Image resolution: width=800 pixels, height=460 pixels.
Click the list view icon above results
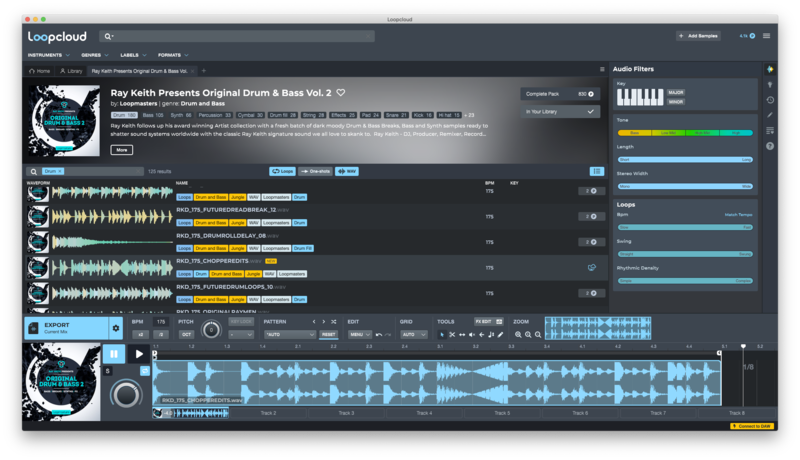pos(596,171)
